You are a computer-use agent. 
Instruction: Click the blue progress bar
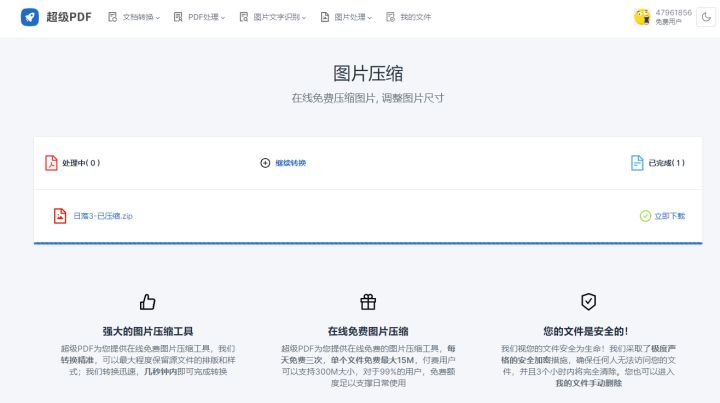(368, 243)
